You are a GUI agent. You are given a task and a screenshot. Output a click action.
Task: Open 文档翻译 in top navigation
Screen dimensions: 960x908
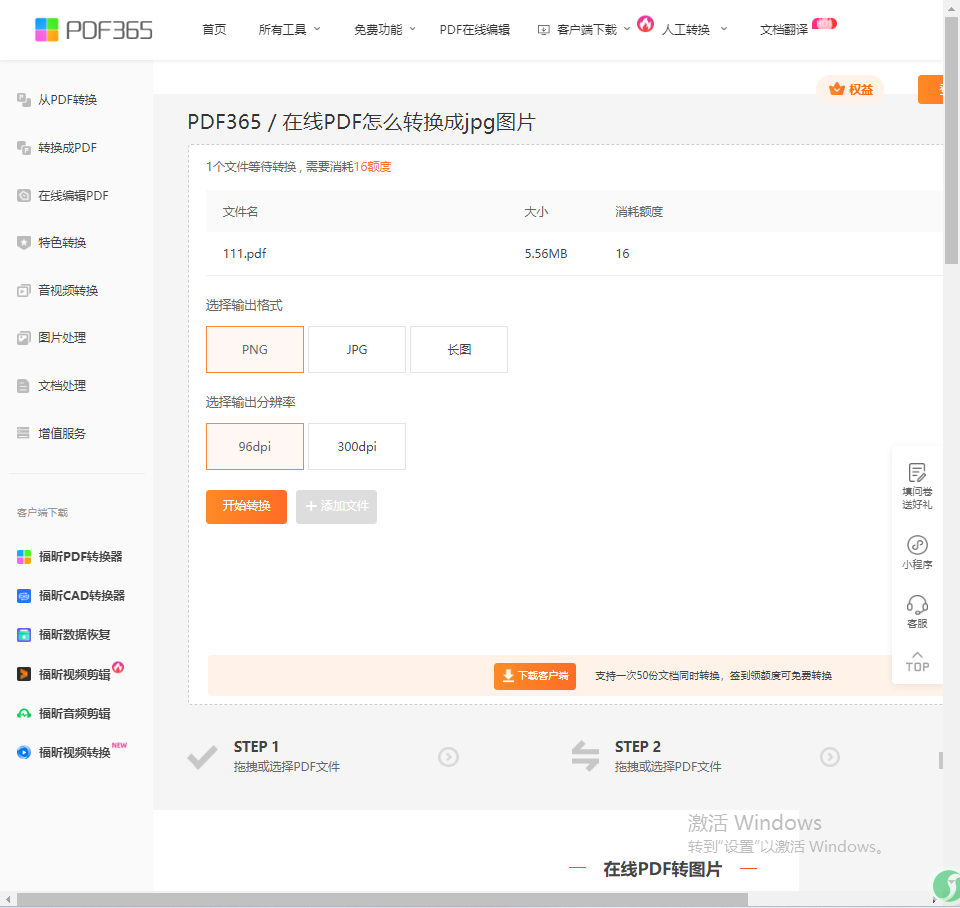784,29
